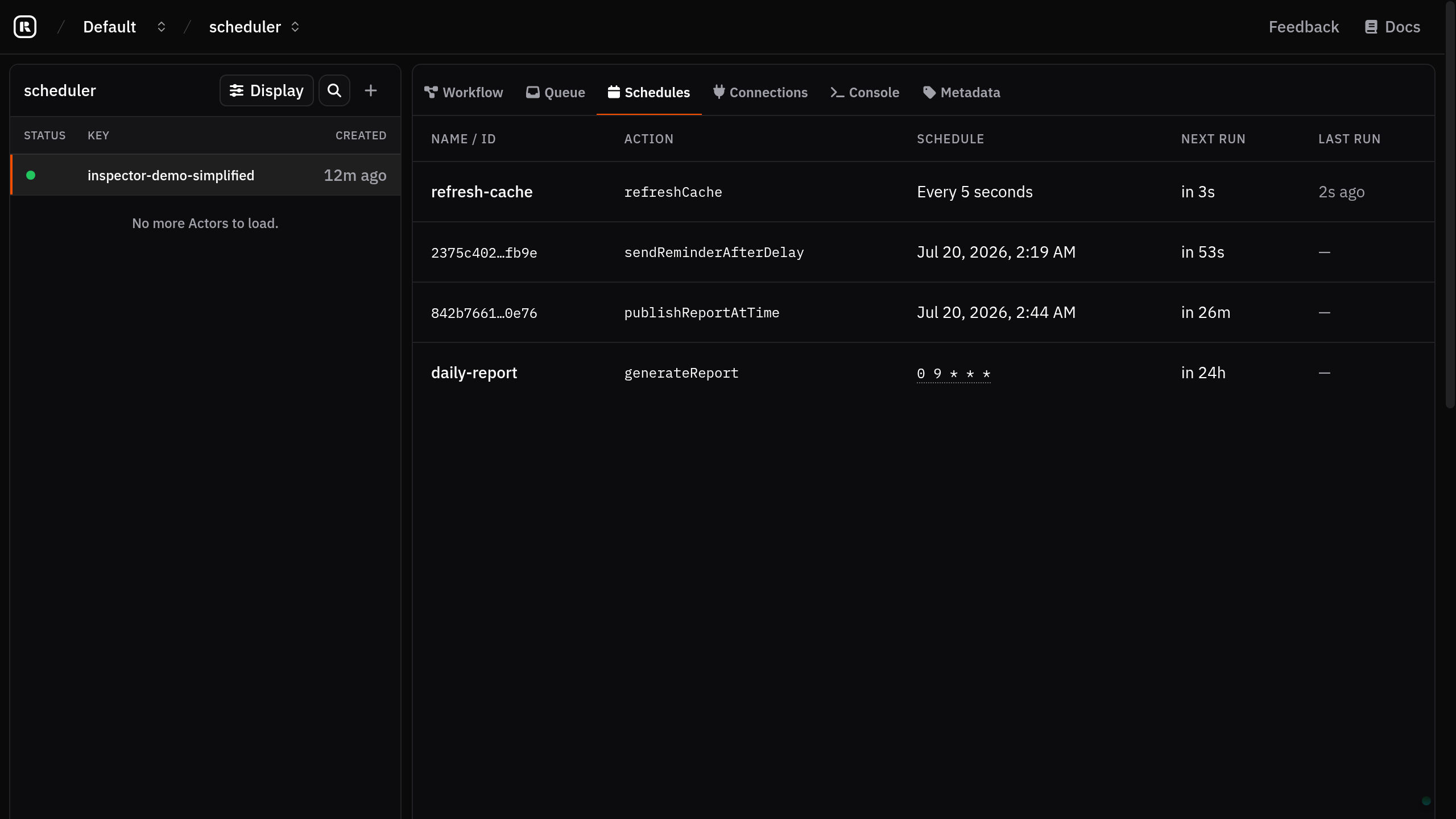Click the 'in 3s' next run value

click(x=1198, y=192)
